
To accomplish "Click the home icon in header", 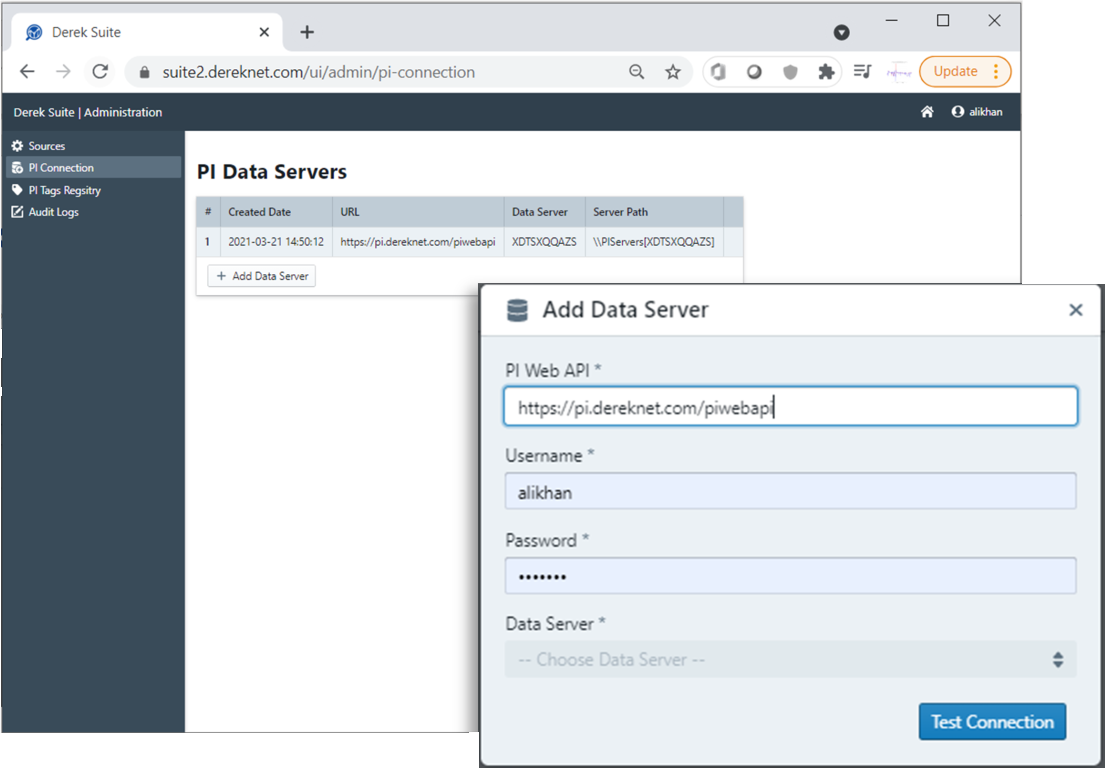I will click(x=927, y=112).
